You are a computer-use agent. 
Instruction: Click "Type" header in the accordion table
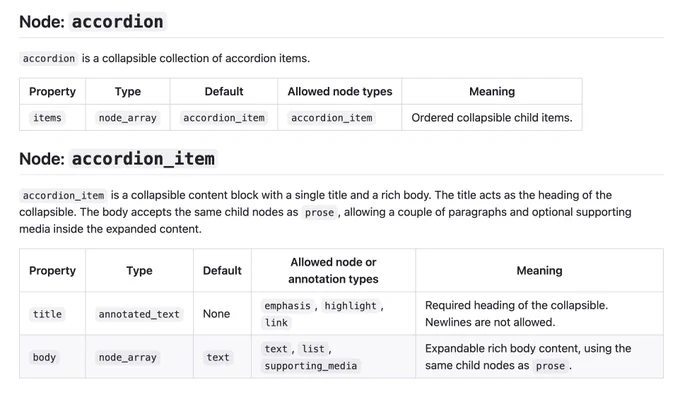pos(128,91)
